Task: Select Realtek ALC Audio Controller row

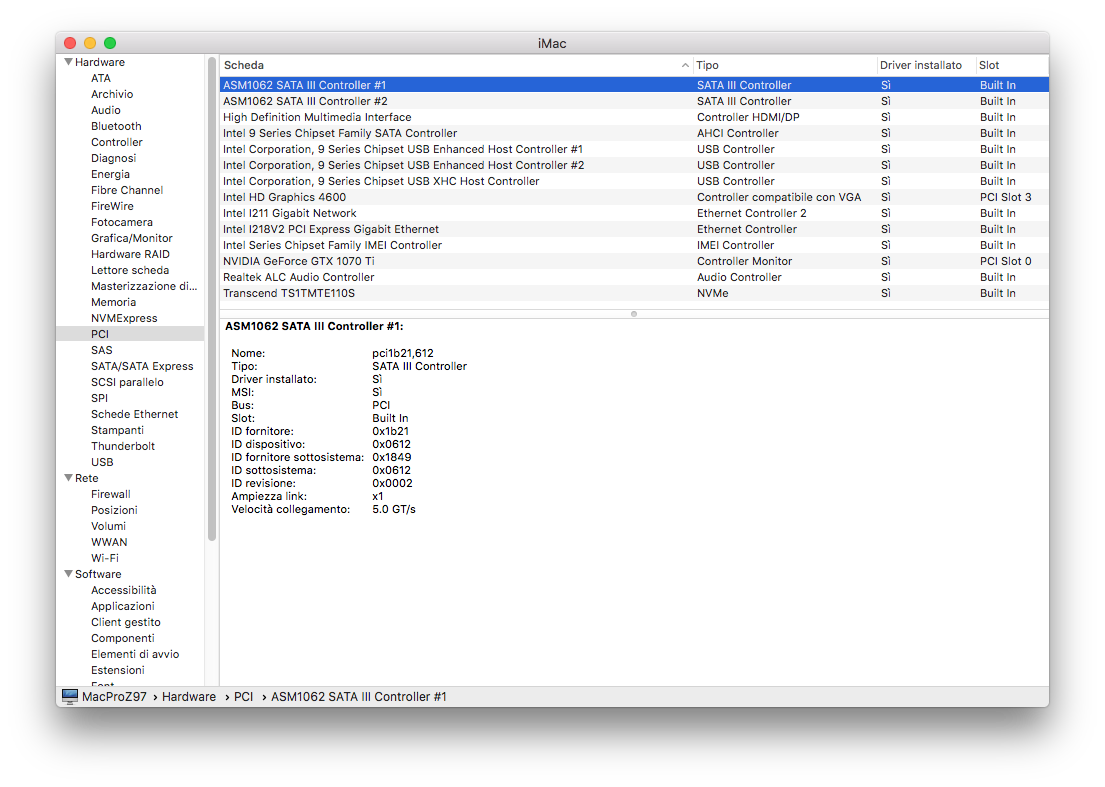Action: tap(634, 278)
